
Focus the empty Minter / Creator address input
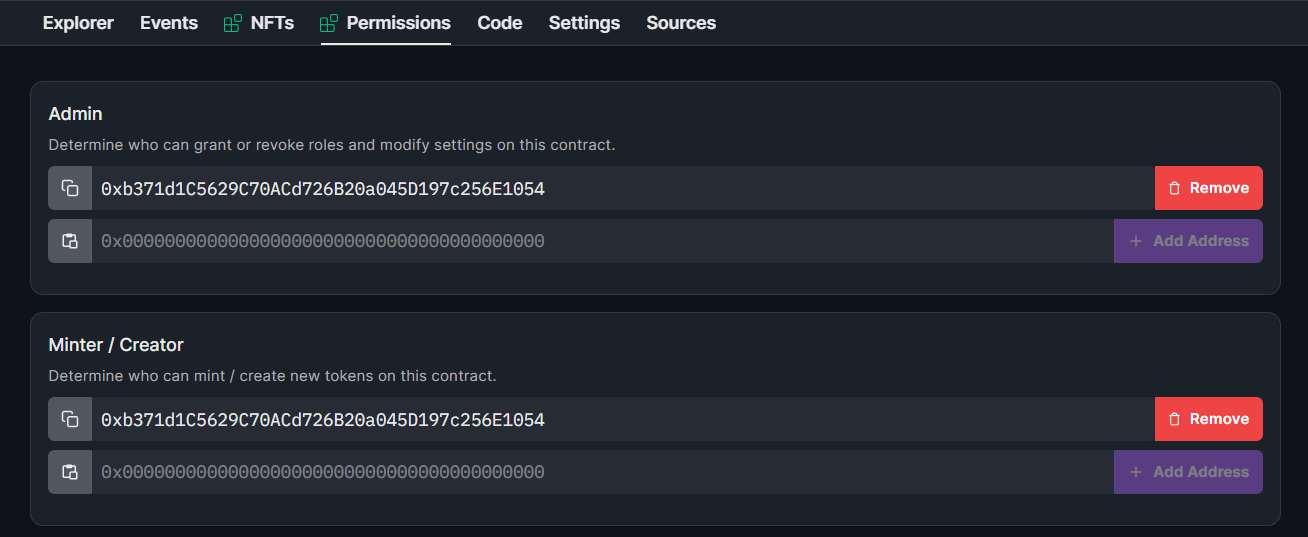pyautogui.click(x=600, y=472)
